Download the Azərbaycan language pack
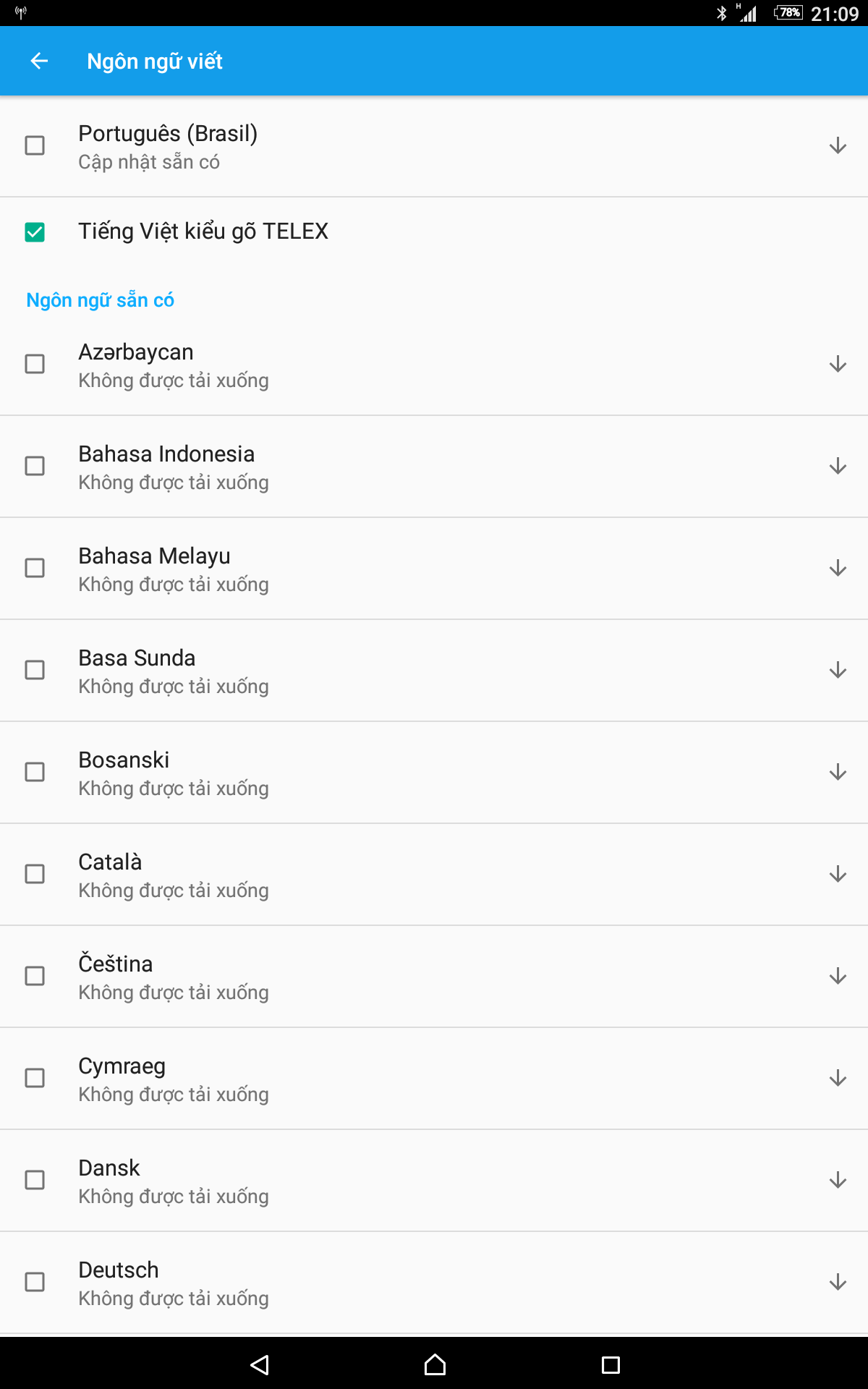The image size is (868, 1389). [838, 364]
